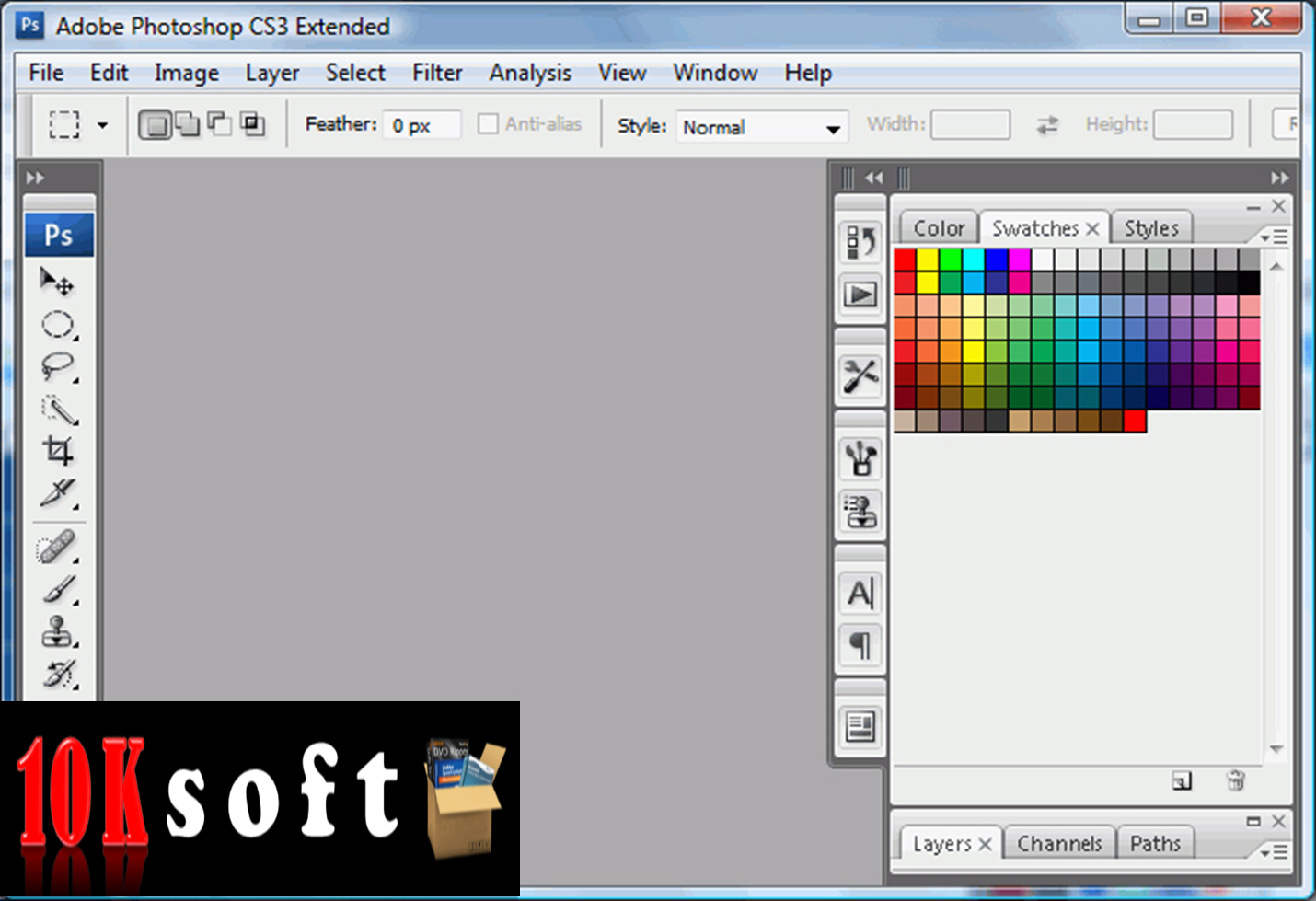The height and width of the screenshot is (901, 1316).
Task: Open the Analysis menu
Action: (530, 73)
